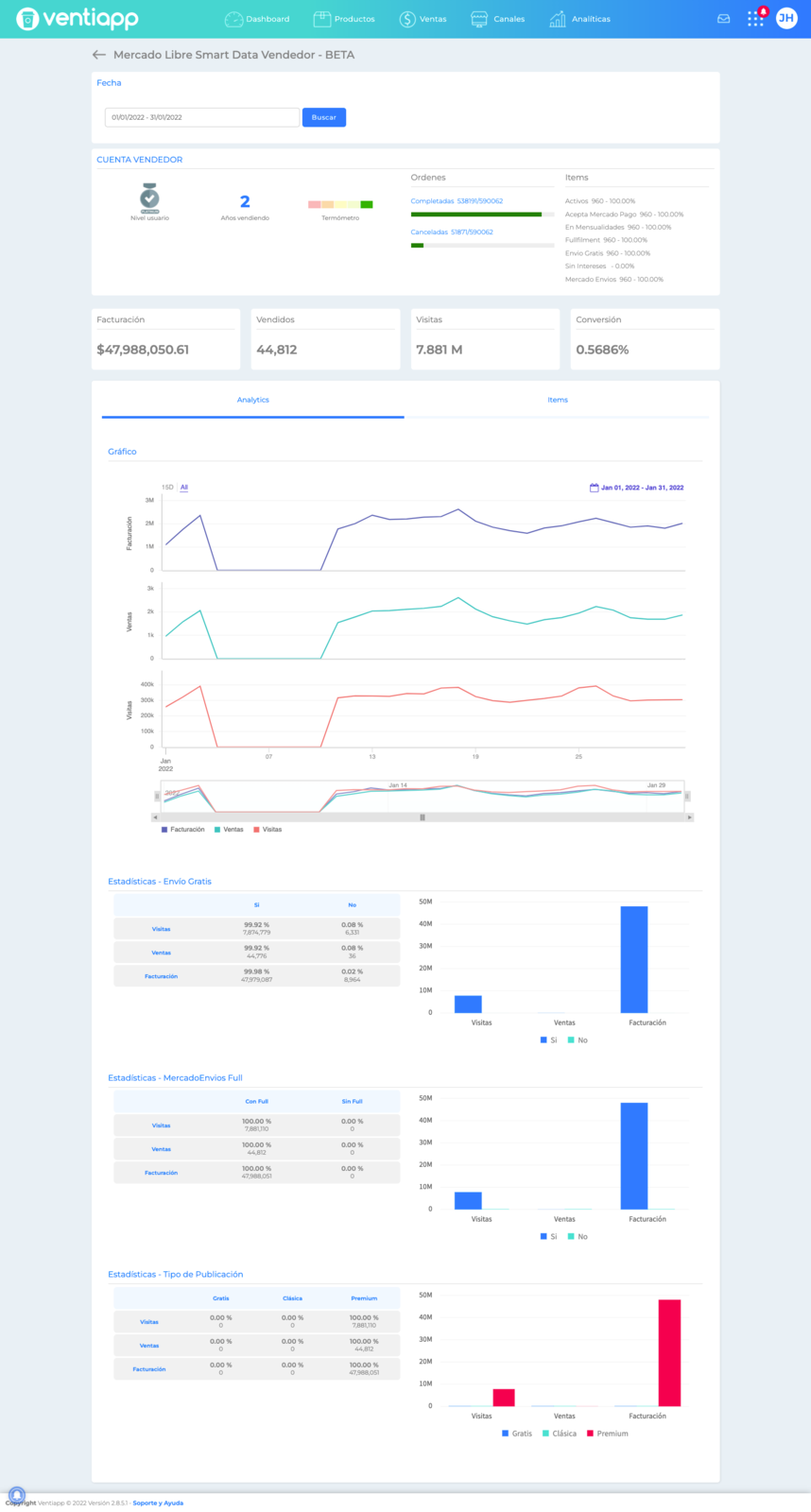Switch to the Analytics tab
Viewport: 811px width, 1512px height.
tap(252, 400)
